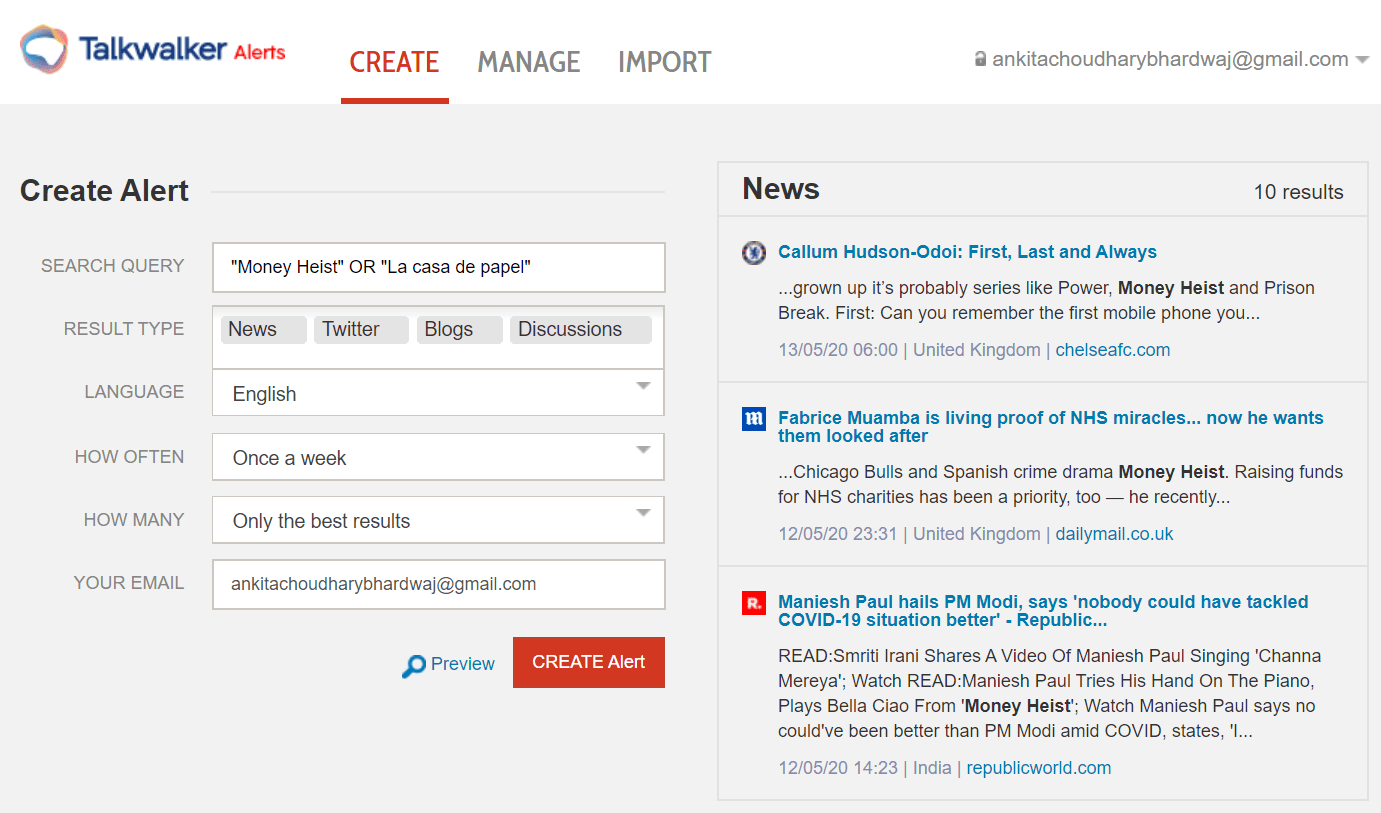The image size is (1381, 813).
Task: Switch to the MANAGE tab
Action: 529,62
